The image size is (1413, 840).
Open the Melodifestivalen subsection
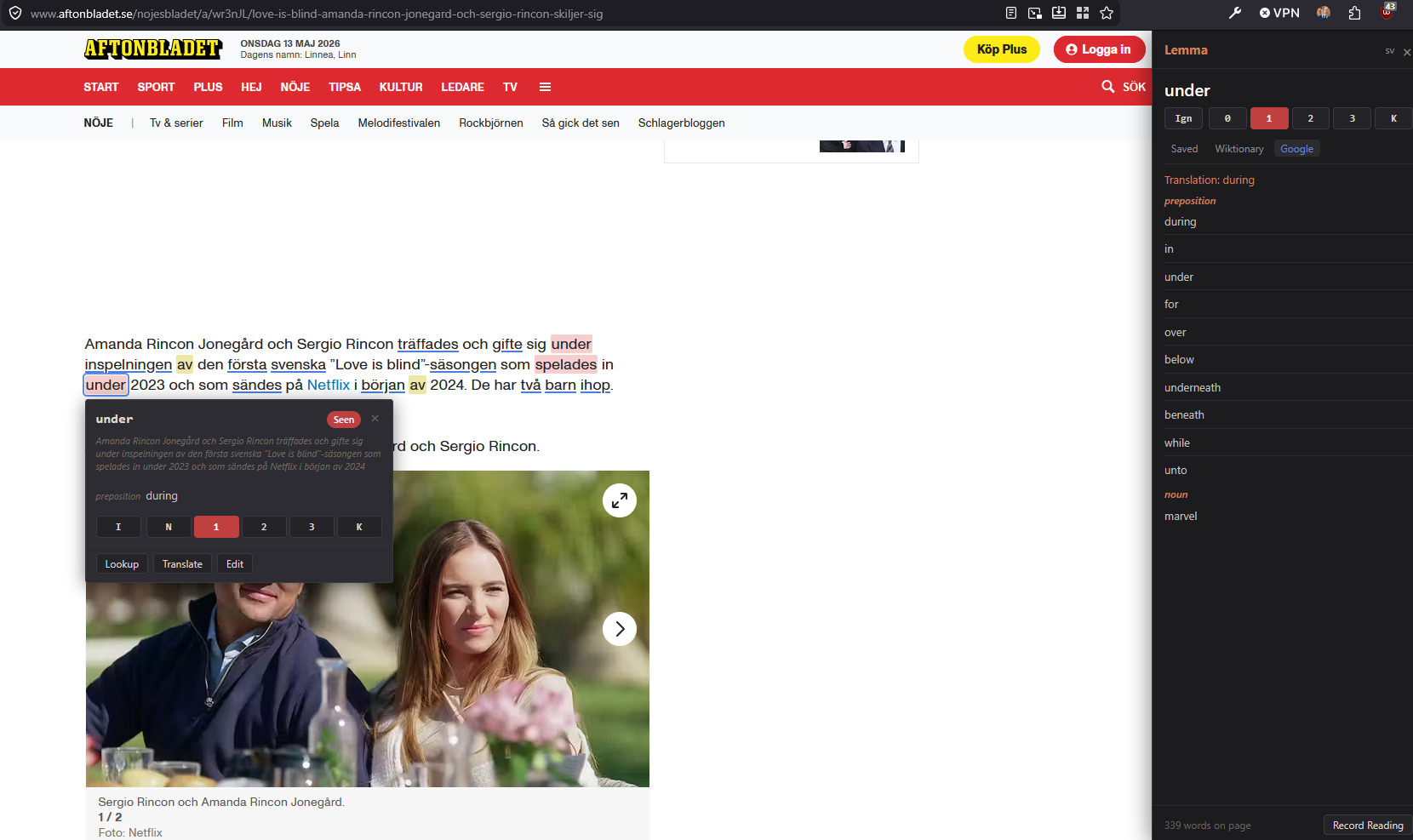399,123
